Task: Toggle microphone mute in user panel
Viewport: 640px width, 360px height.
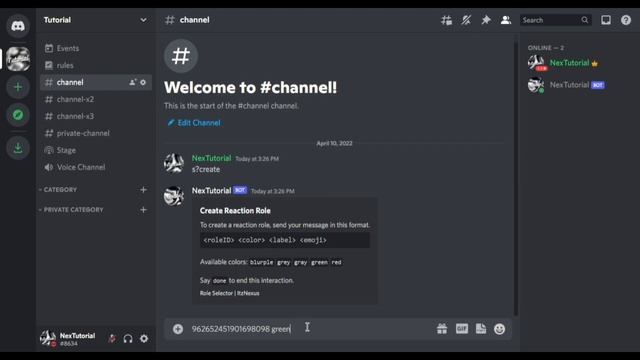Action: coord(112,338)
